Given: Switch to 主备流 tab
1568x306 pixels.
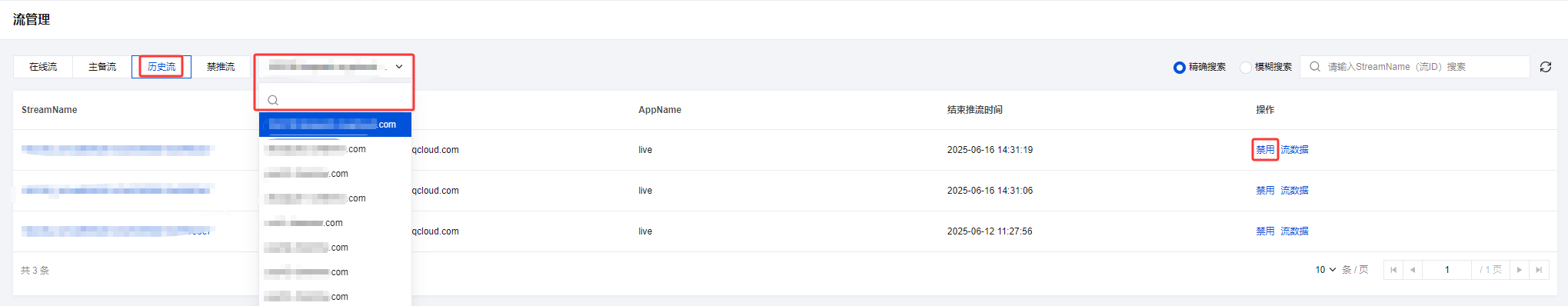Looking at the screenshot, I should coord(102,67).
